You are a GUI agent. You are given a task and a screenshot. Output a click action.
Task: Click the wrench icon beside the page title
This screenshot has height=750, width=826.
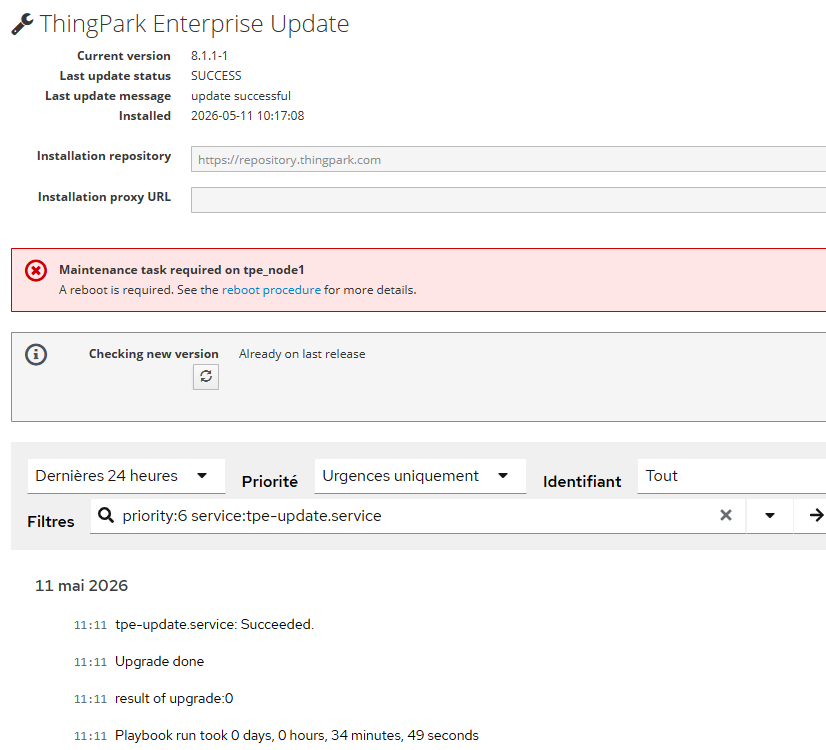pyautogui.click(x=22, y=24)
